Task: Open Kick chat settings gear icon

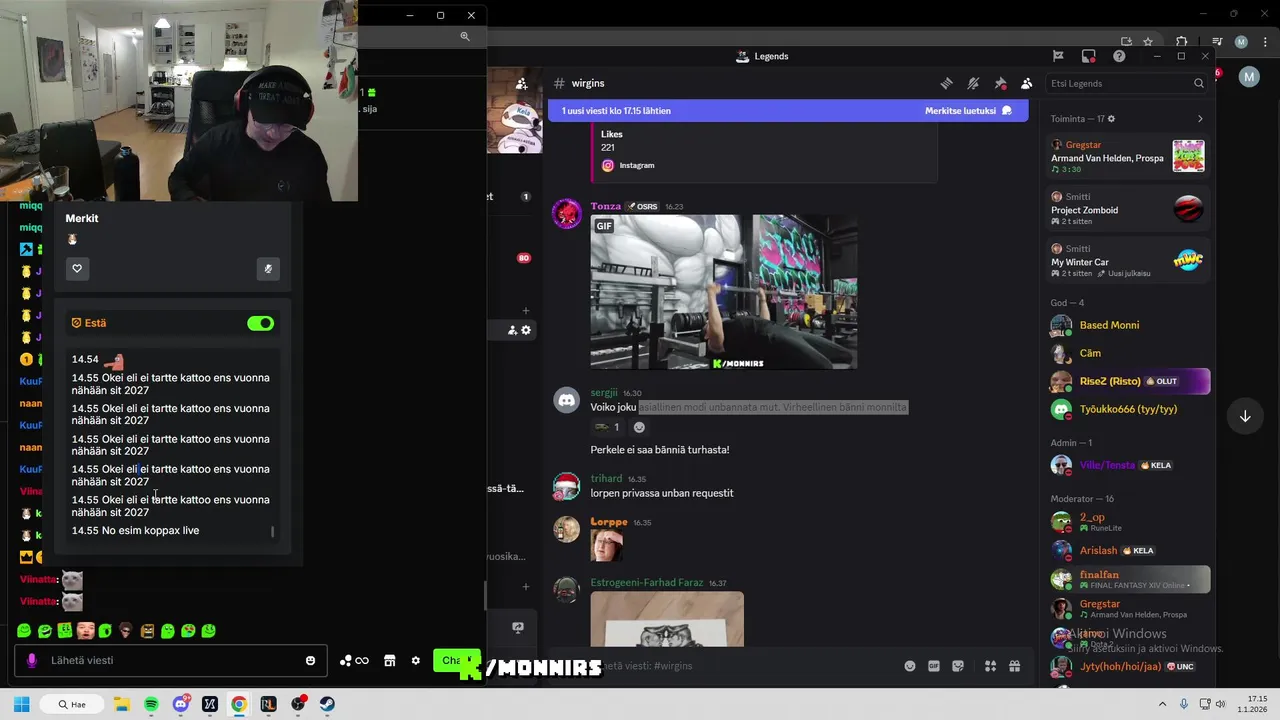Action: pyautogui.click(x=416, y=660)
